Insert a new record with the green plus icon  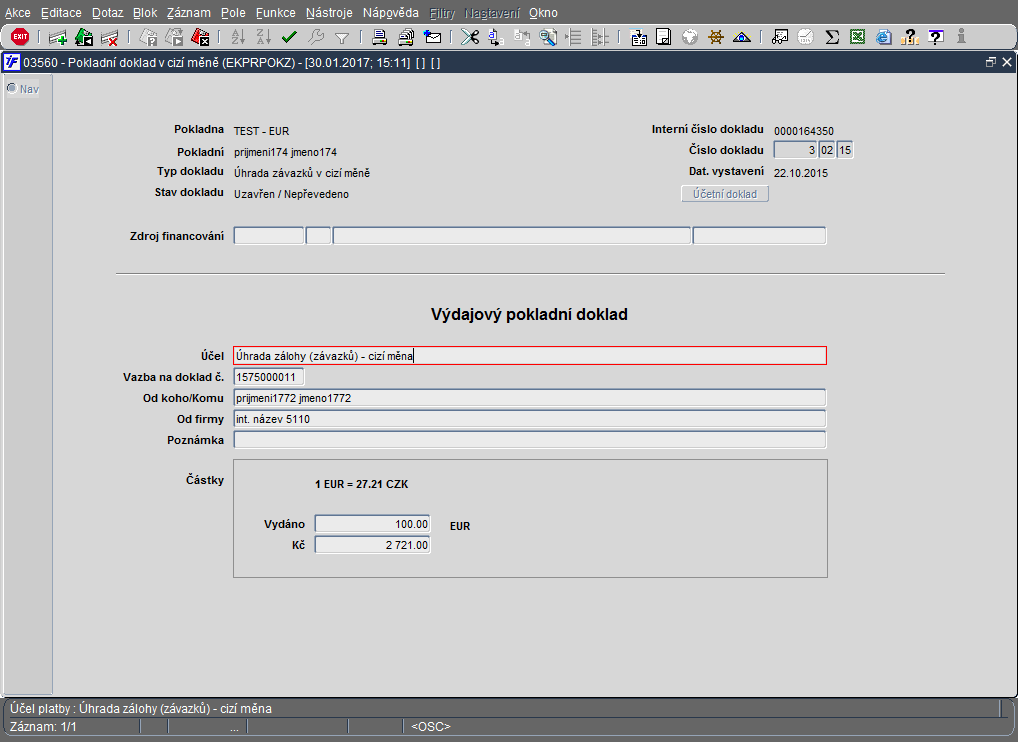[x=58, y=38]
